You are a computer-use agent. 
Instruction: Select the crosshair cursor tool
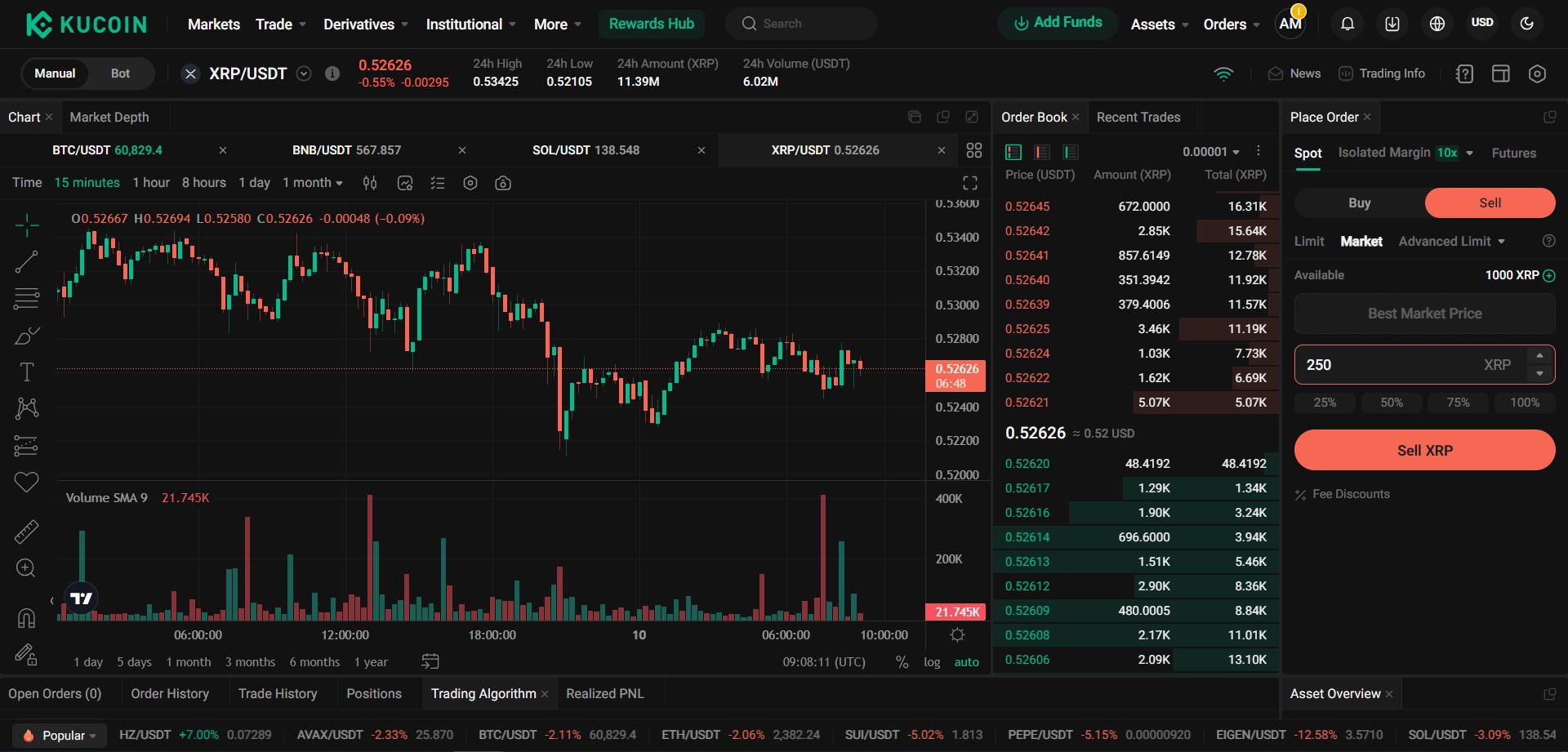[x=26, y=225]
